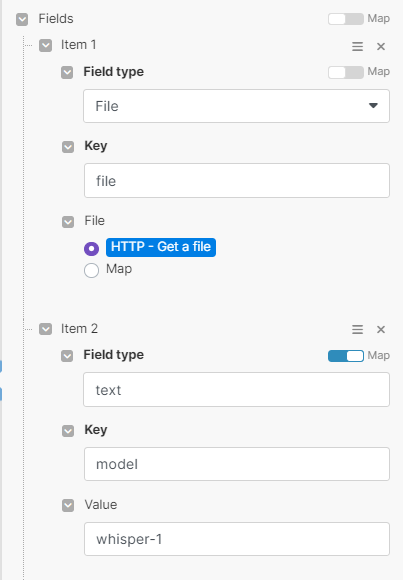Collapse Item 2 Key chevron
Image resolution: width=403 pixels, height=580 pixels.
[68, 431]
